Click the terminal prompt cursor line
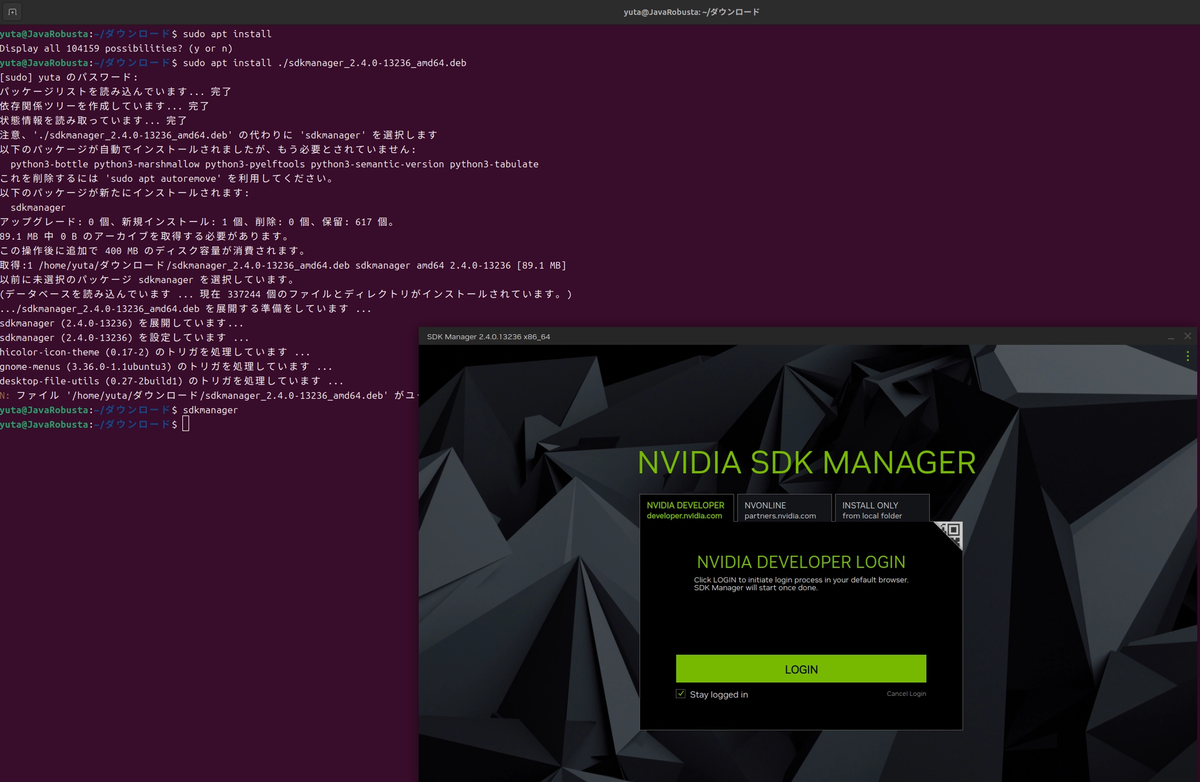Viewport: 1200px width, 782px height. 93,424
